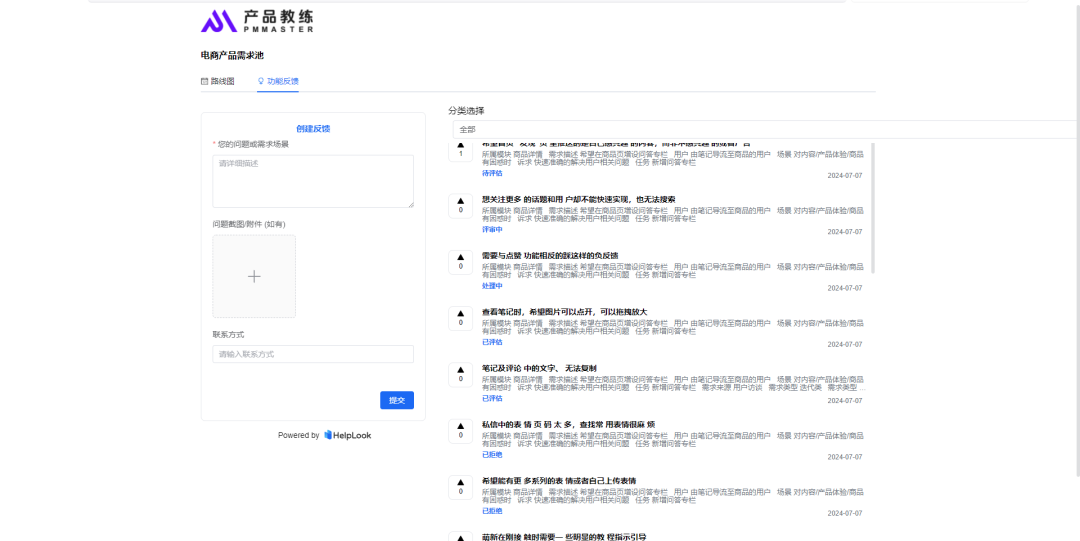Viewport: 1080px width, 541px height.
Task: Click the description text under '笔记及评论中的文字' feedback
Action: (x=672, y=384)
